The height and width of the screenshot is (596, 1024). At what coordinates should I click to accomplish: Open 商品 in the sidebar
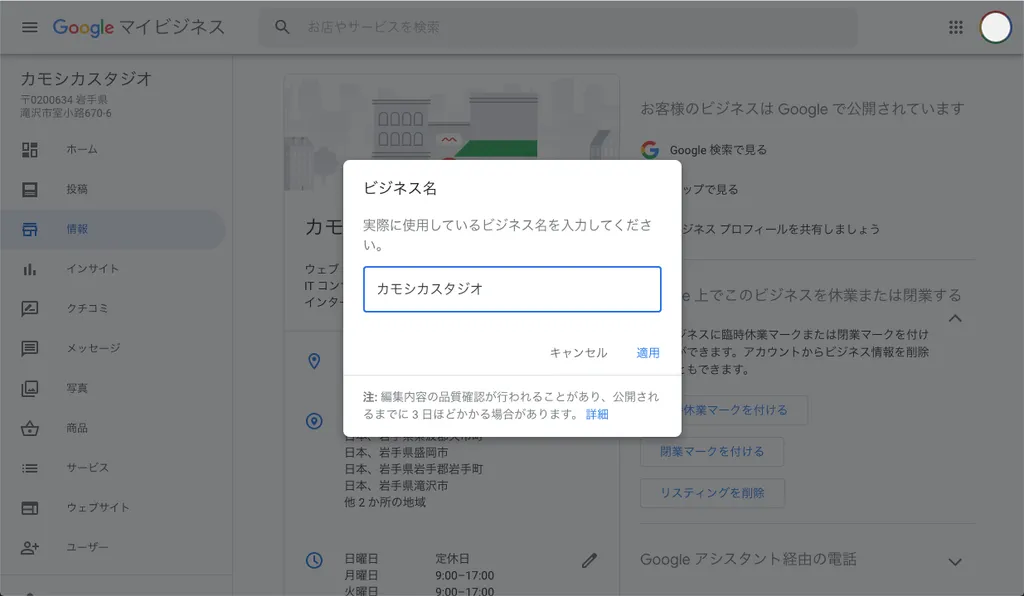[112, 428]
